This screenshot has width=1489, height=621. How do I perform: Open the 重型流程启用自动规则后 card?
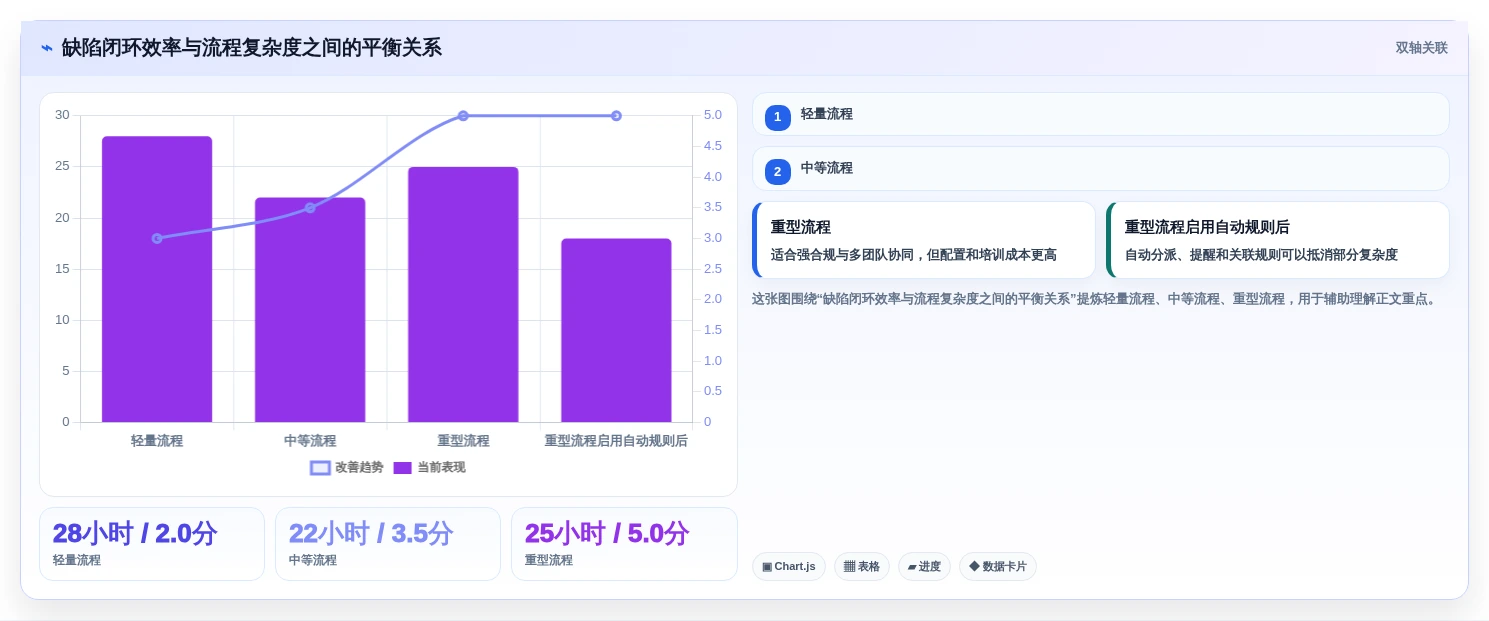point(1277,240)
